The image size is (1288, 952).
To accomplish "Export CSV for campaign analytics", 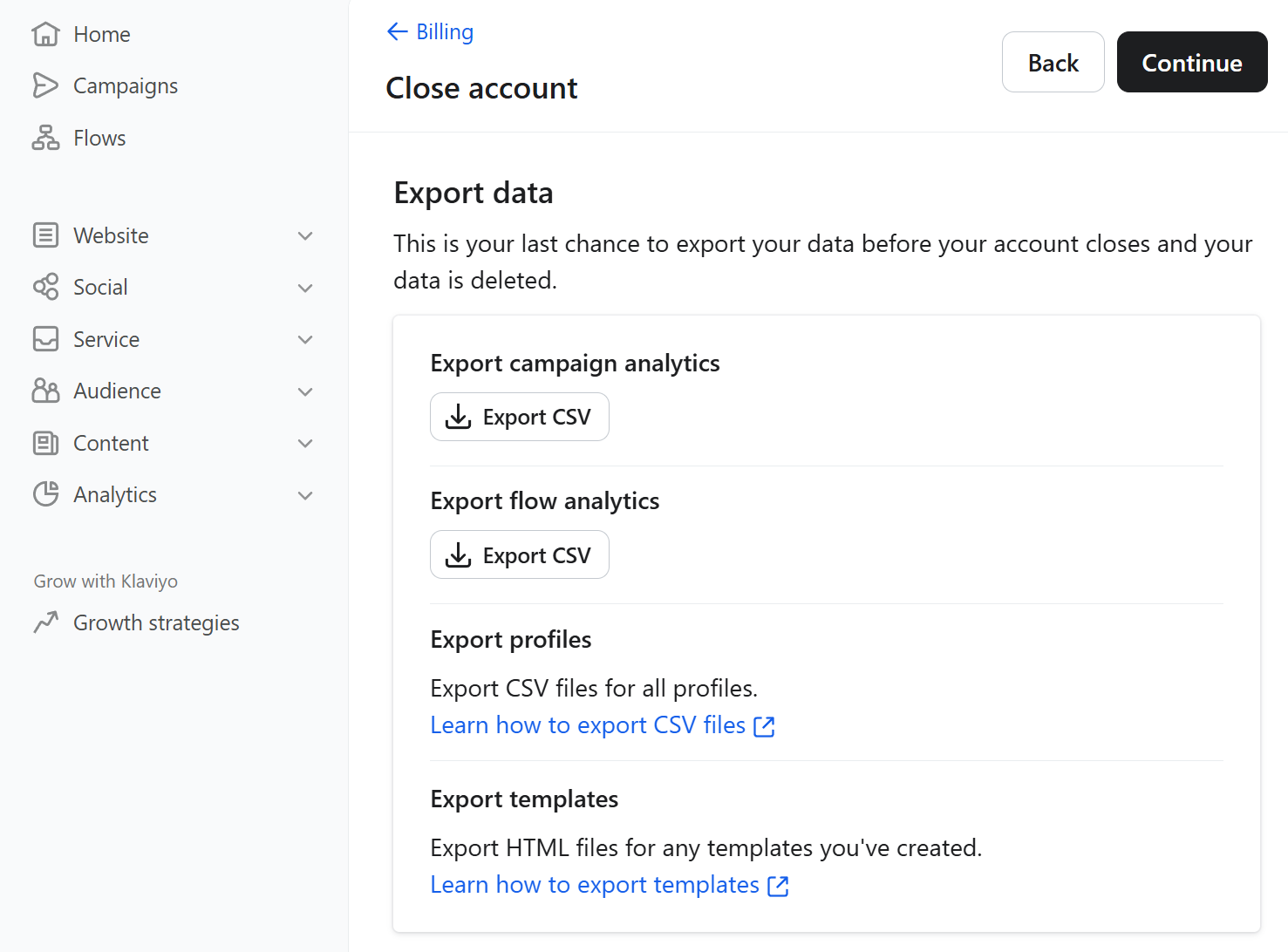I will (519, 417).
